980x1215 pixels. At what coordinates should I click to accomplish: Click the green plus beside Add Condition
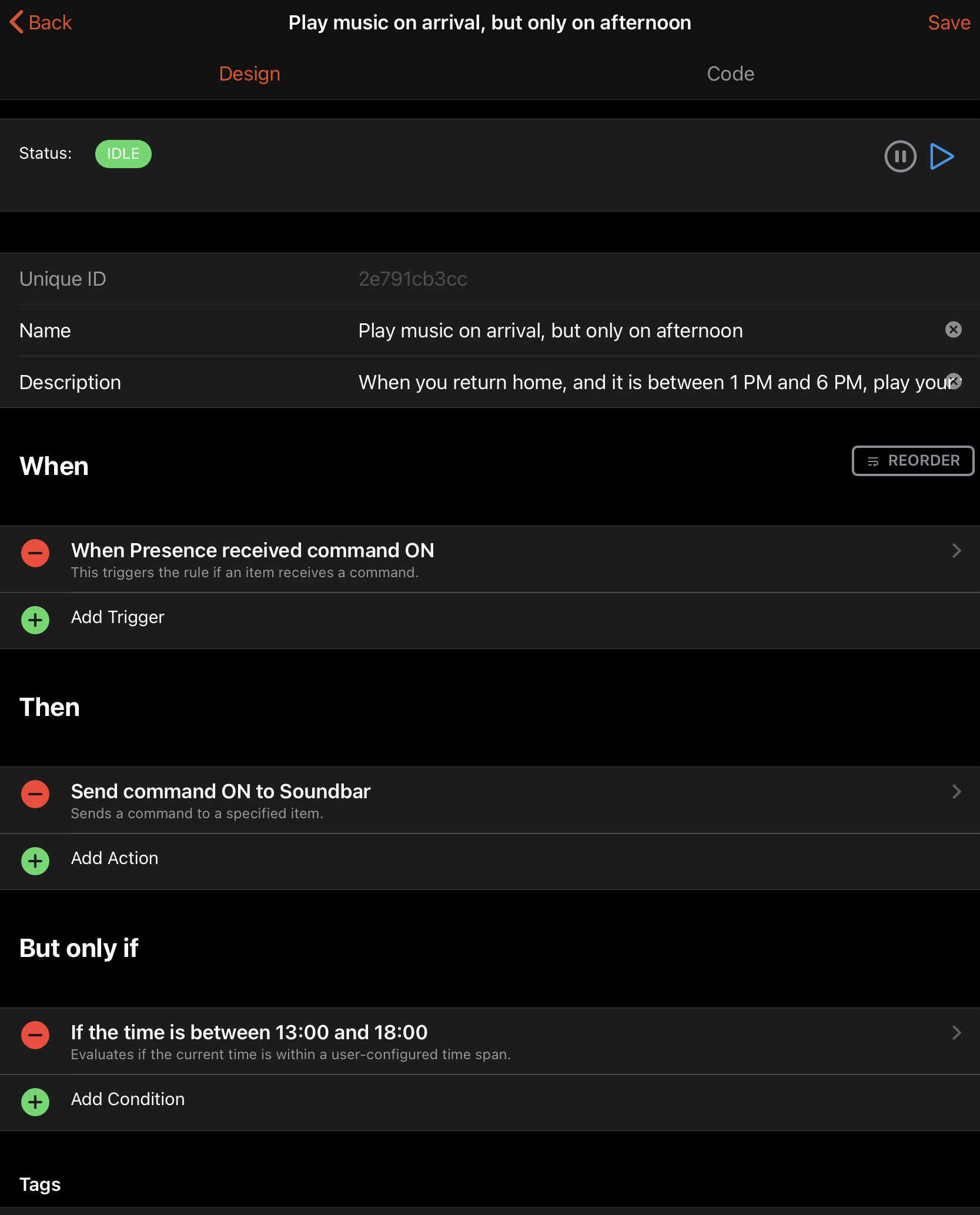coord(35,1102)
